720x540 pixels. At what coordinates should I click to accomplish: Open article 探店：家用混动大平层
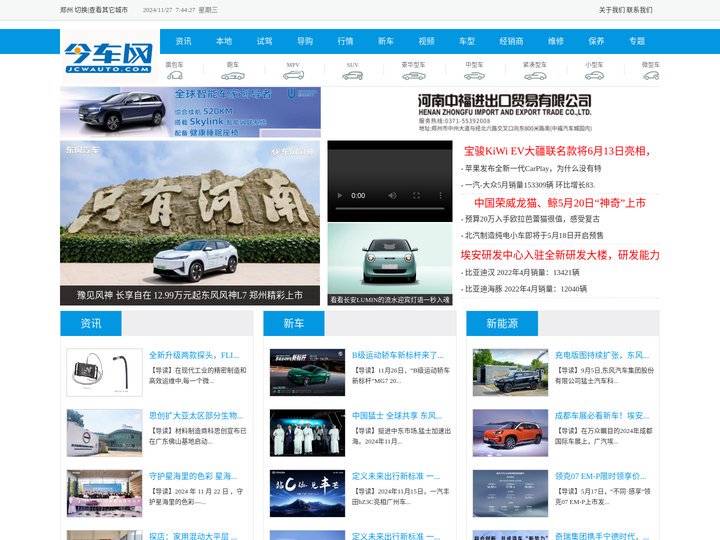(193, 536)
